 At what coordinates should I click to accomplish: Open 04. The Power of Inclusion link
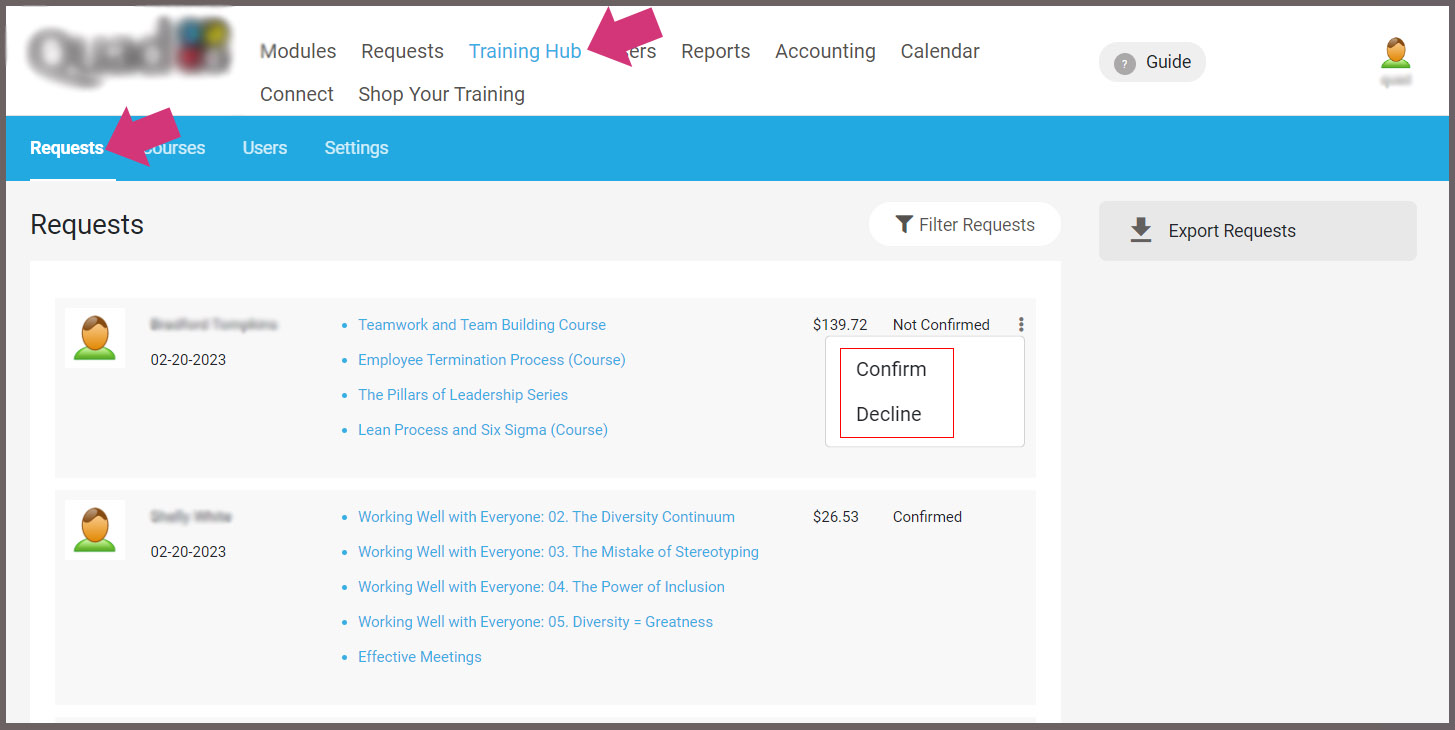[541, 587]
